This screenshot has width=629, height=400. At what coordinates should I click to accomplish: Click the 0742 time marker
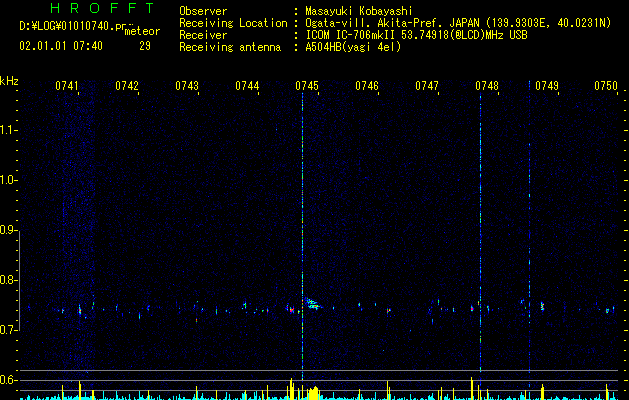[127, 86]
